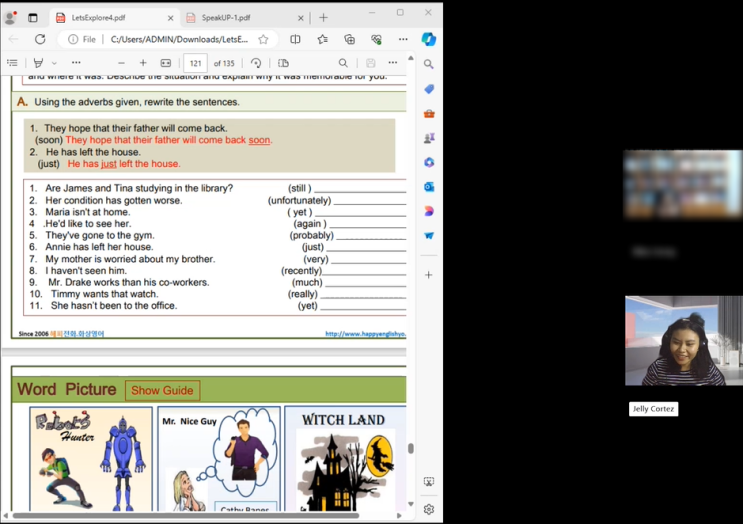The height and width of the screenshot is (524, 743).
Task: Click the "Word Picture" heading
Action: point(67,389)
